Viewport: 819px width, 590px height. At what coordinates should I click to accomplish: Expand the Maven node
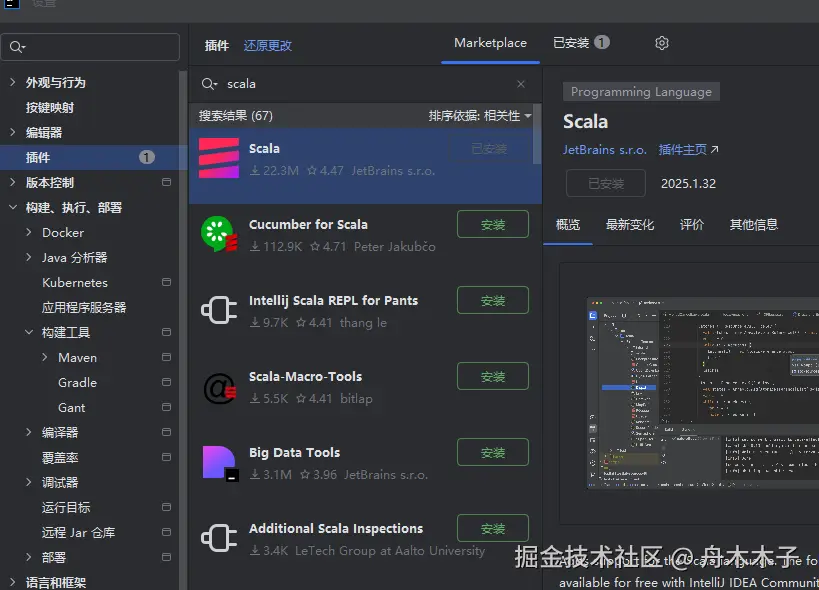45,357
